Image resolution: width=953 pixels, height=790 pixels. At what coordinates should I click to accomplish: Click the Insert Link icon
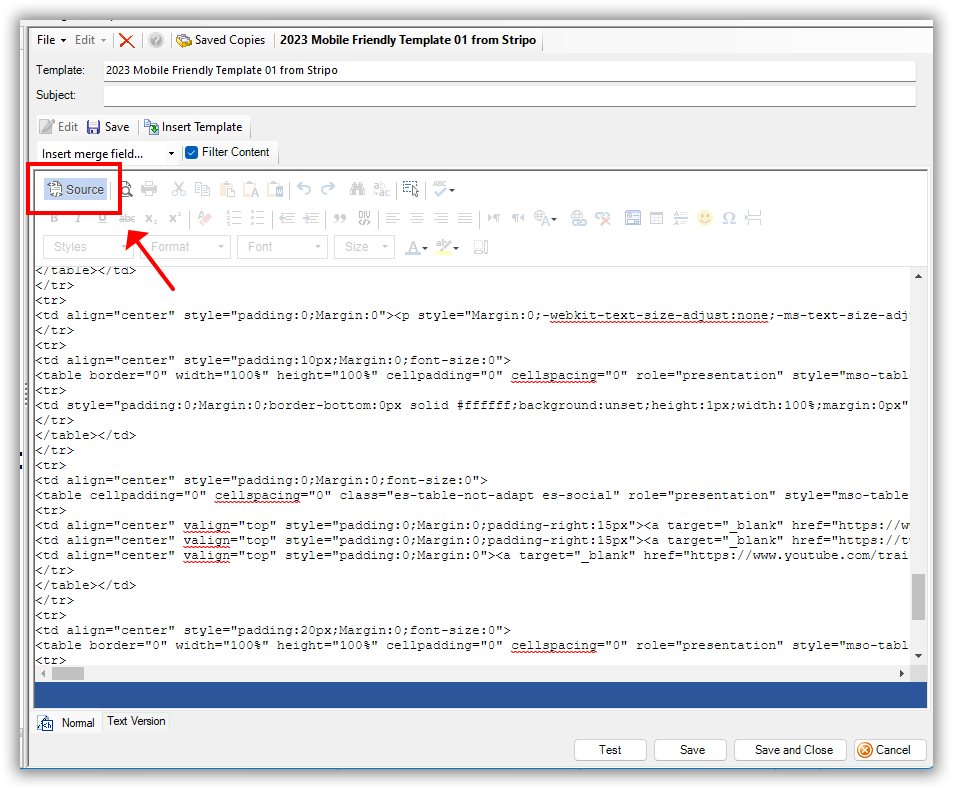coord(579,218)
